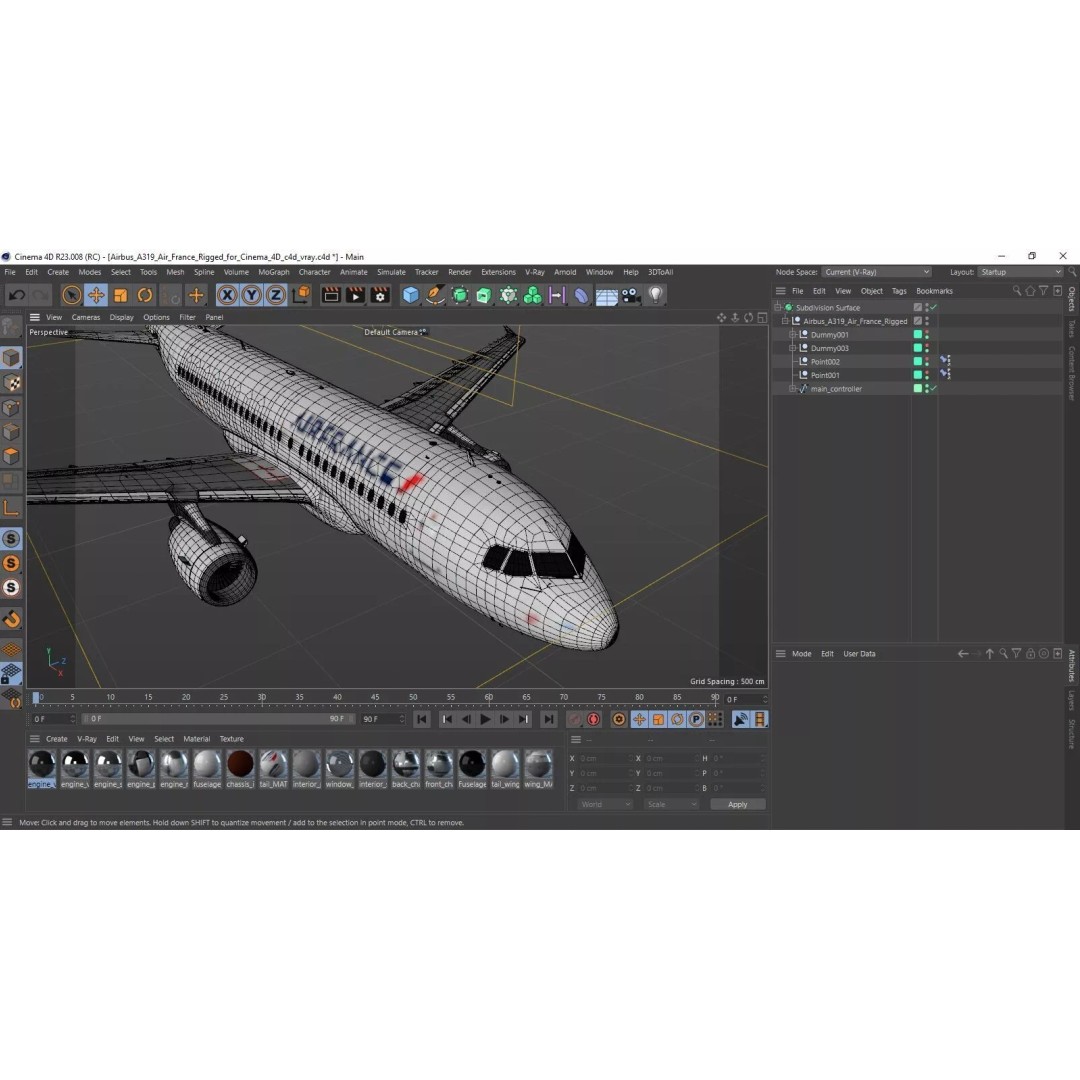Click the viewport Panel menu

click(x=214, y=318)
